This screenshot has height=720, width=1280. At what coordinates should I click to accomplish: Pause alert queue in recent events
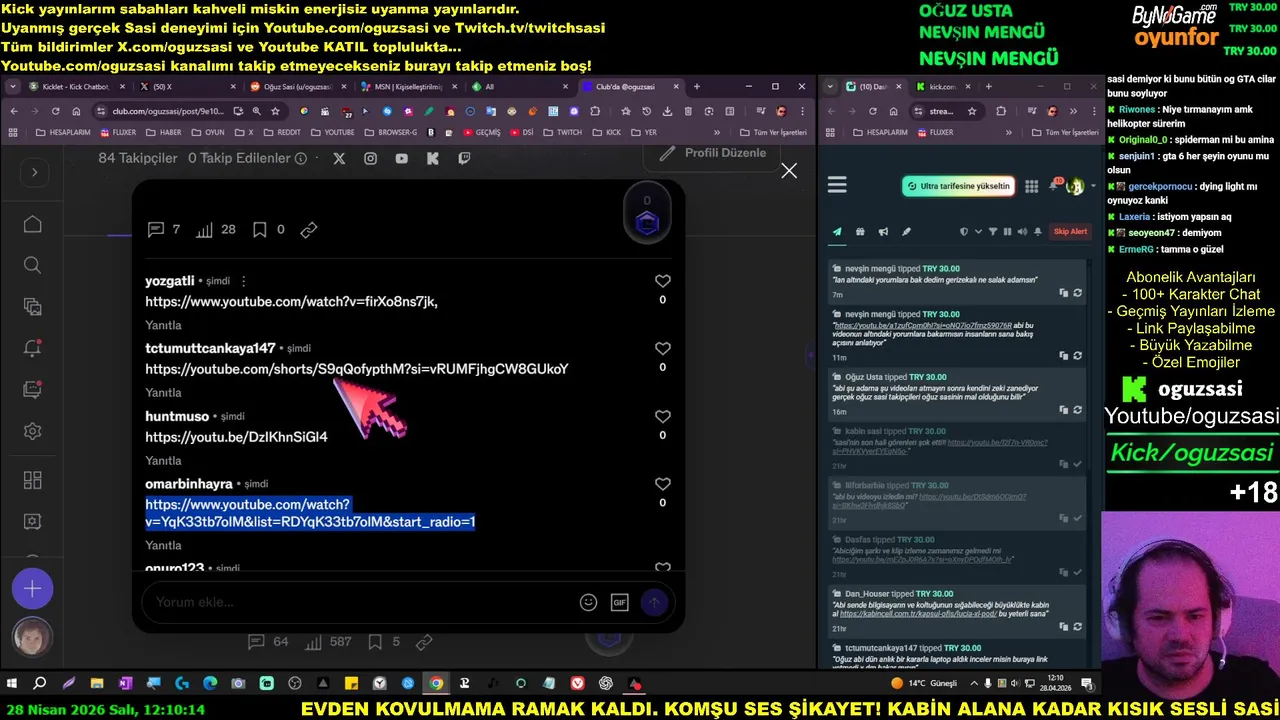point(1007,232)
